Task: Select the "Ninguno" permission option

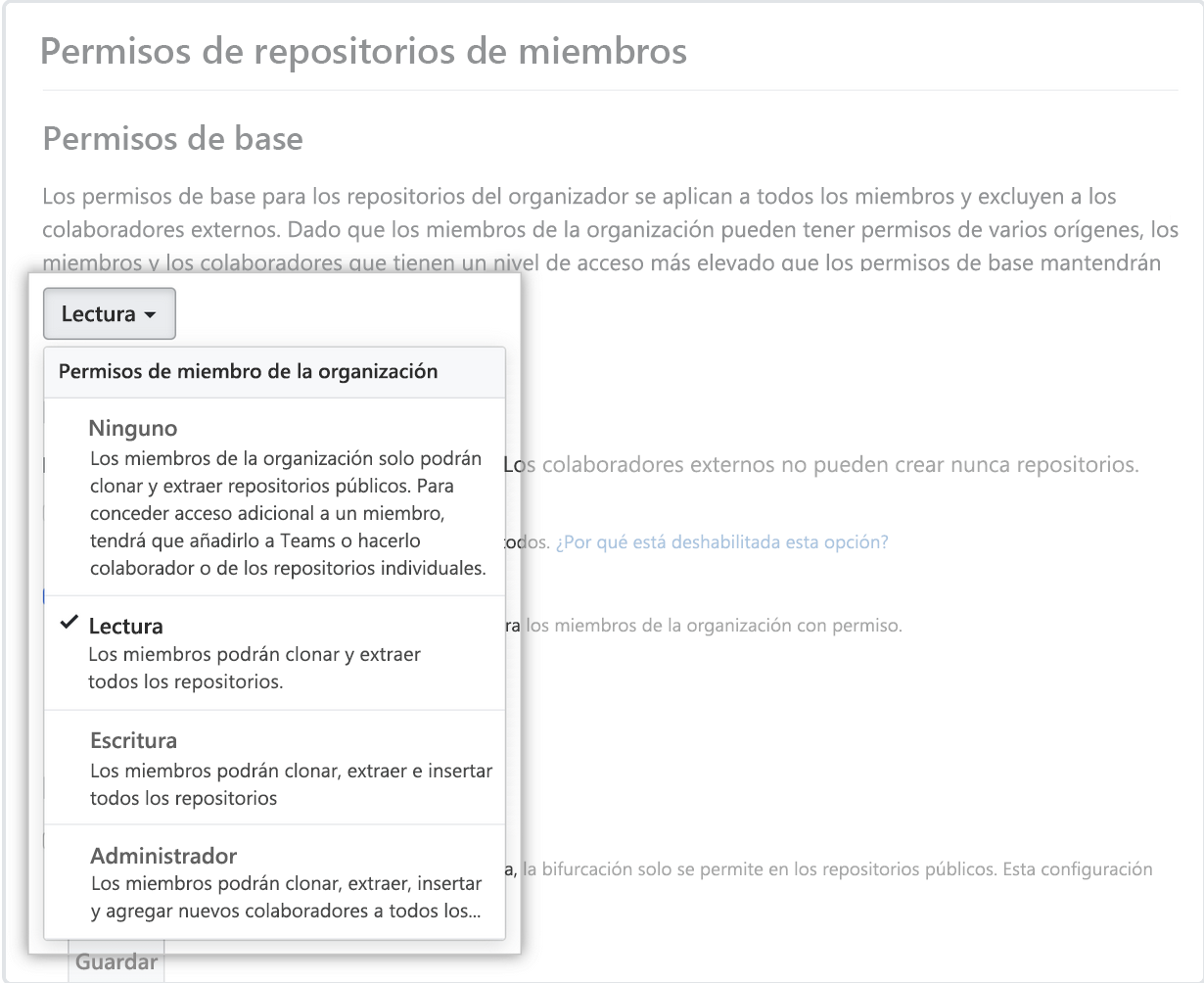Action: [x=133, y=428]
